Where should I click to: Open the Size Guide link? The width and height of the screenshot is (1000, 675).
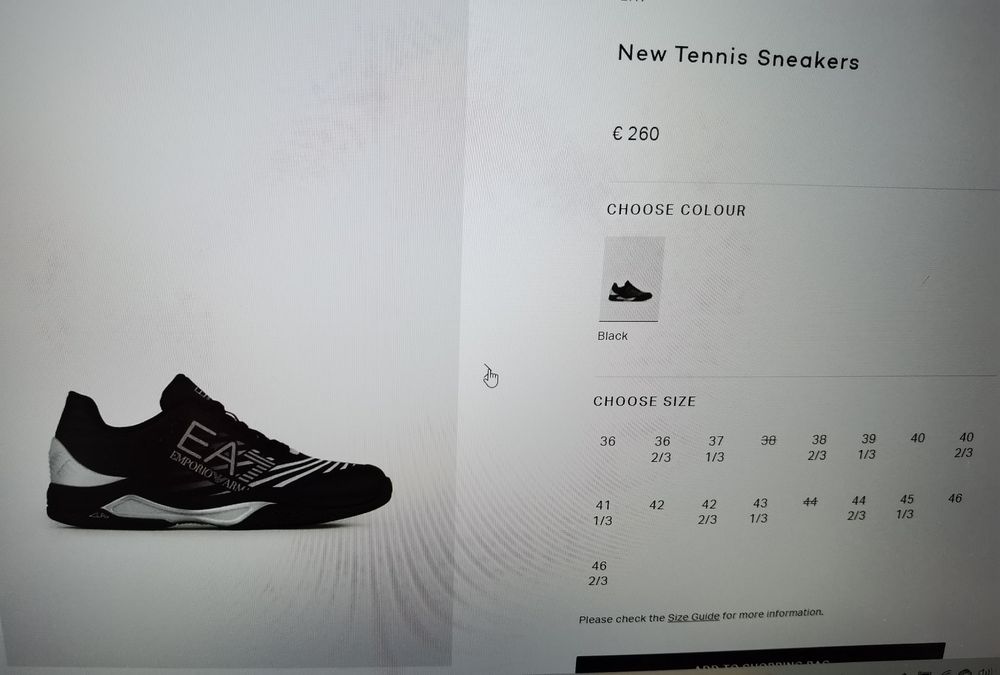click(x=693, y=617)
